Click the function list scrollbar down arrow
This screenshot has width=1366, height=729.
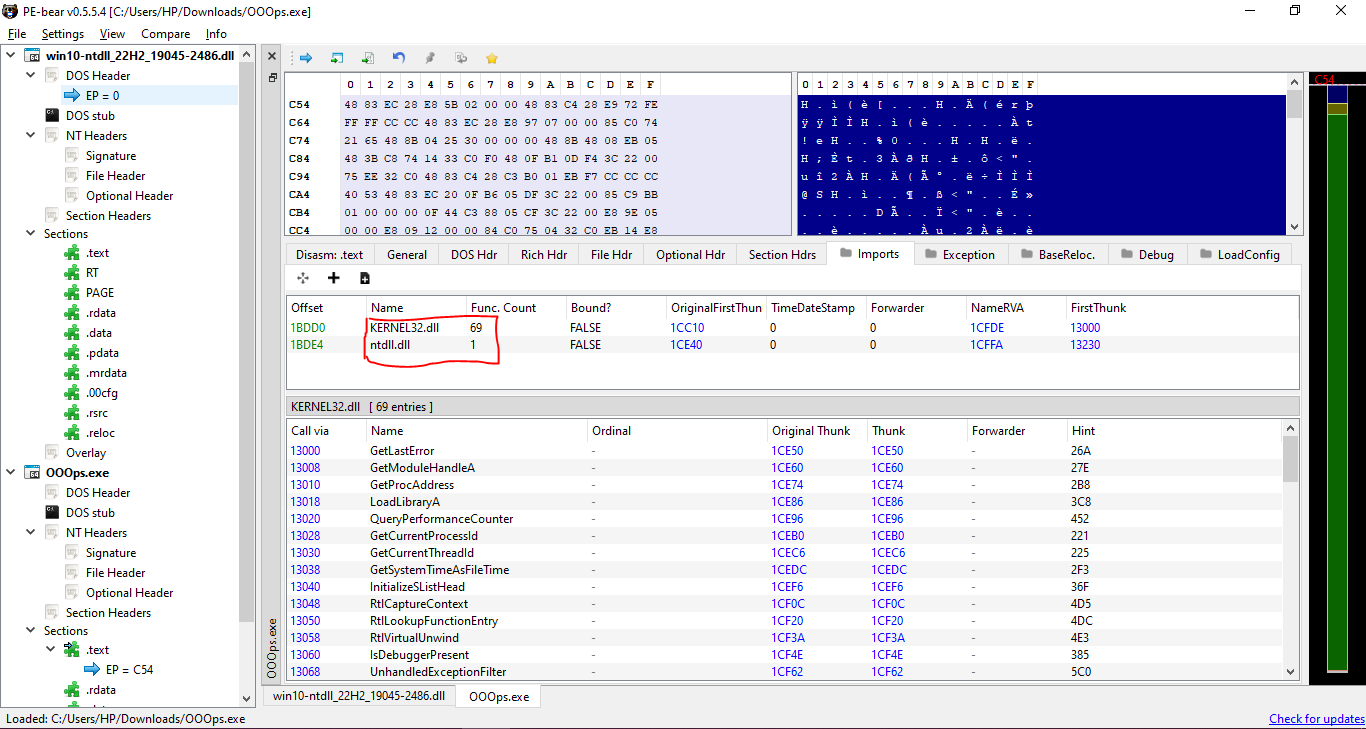click(x=1290, y=672)
